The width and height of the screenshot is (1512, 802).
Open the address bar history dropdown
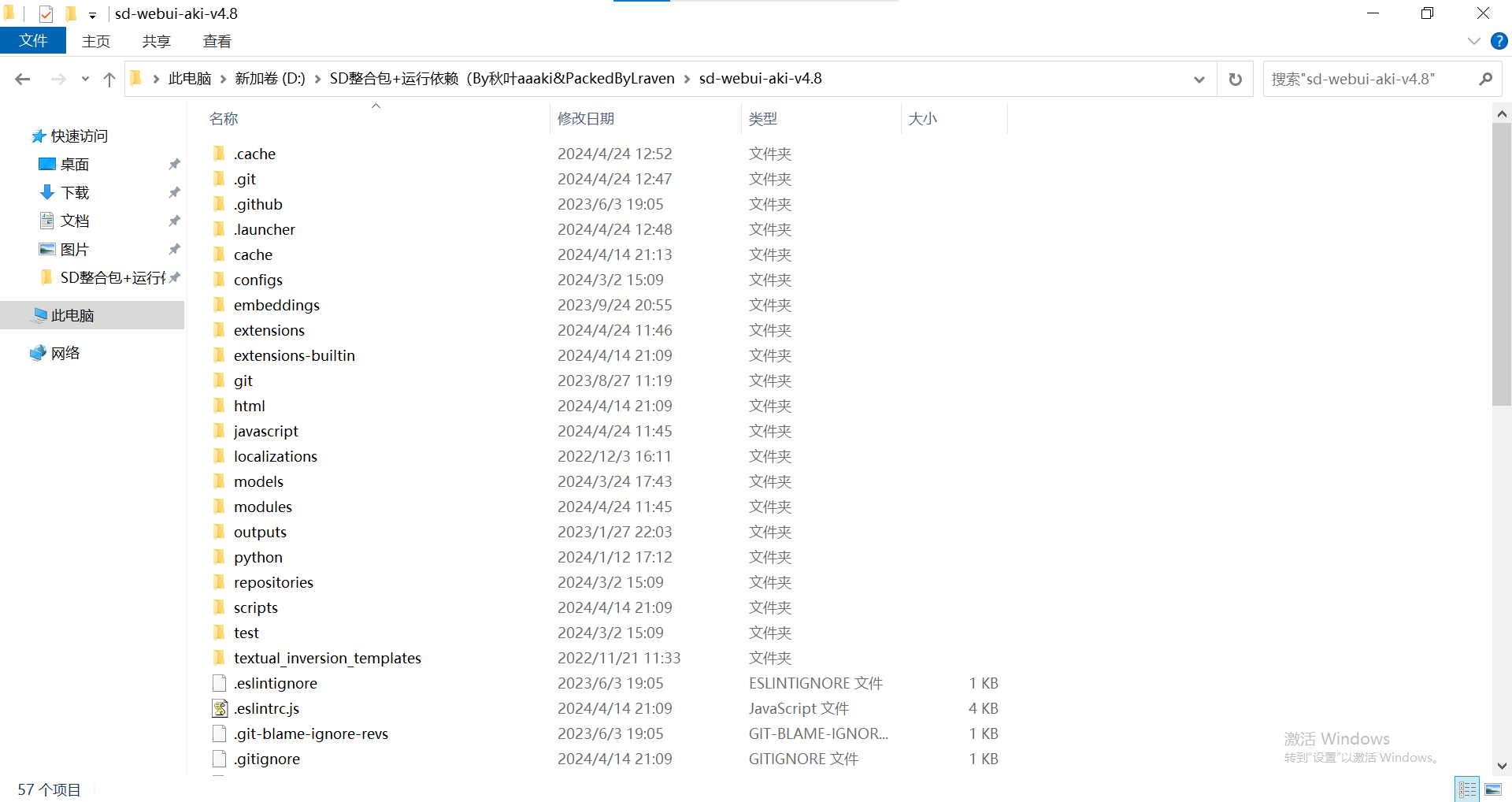pos(1199,79)
